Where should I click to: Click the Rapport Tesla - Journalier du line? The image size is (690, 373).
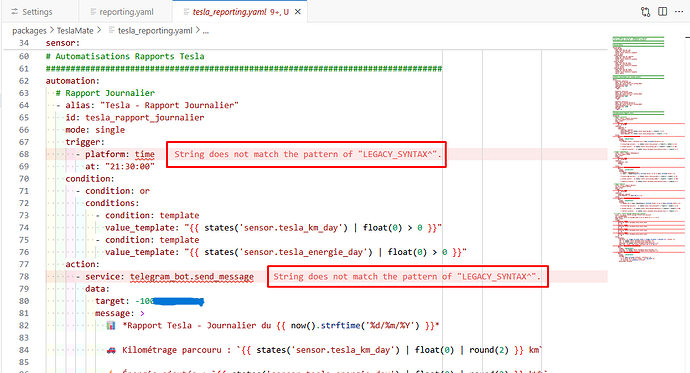pyautogui.click(x=273, y=326)
